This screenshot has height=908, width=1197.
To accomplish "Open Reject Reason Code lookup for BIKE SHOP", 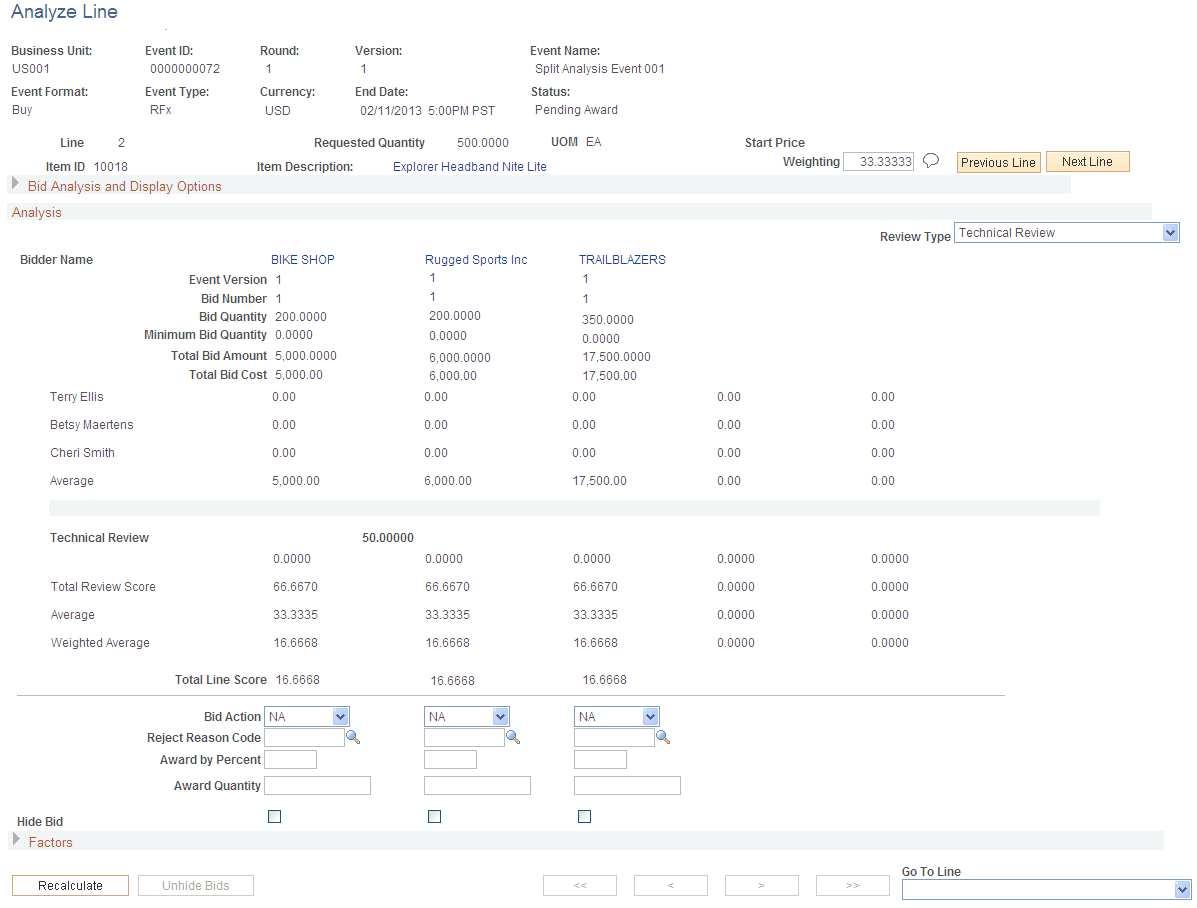I will coord(355,737).
